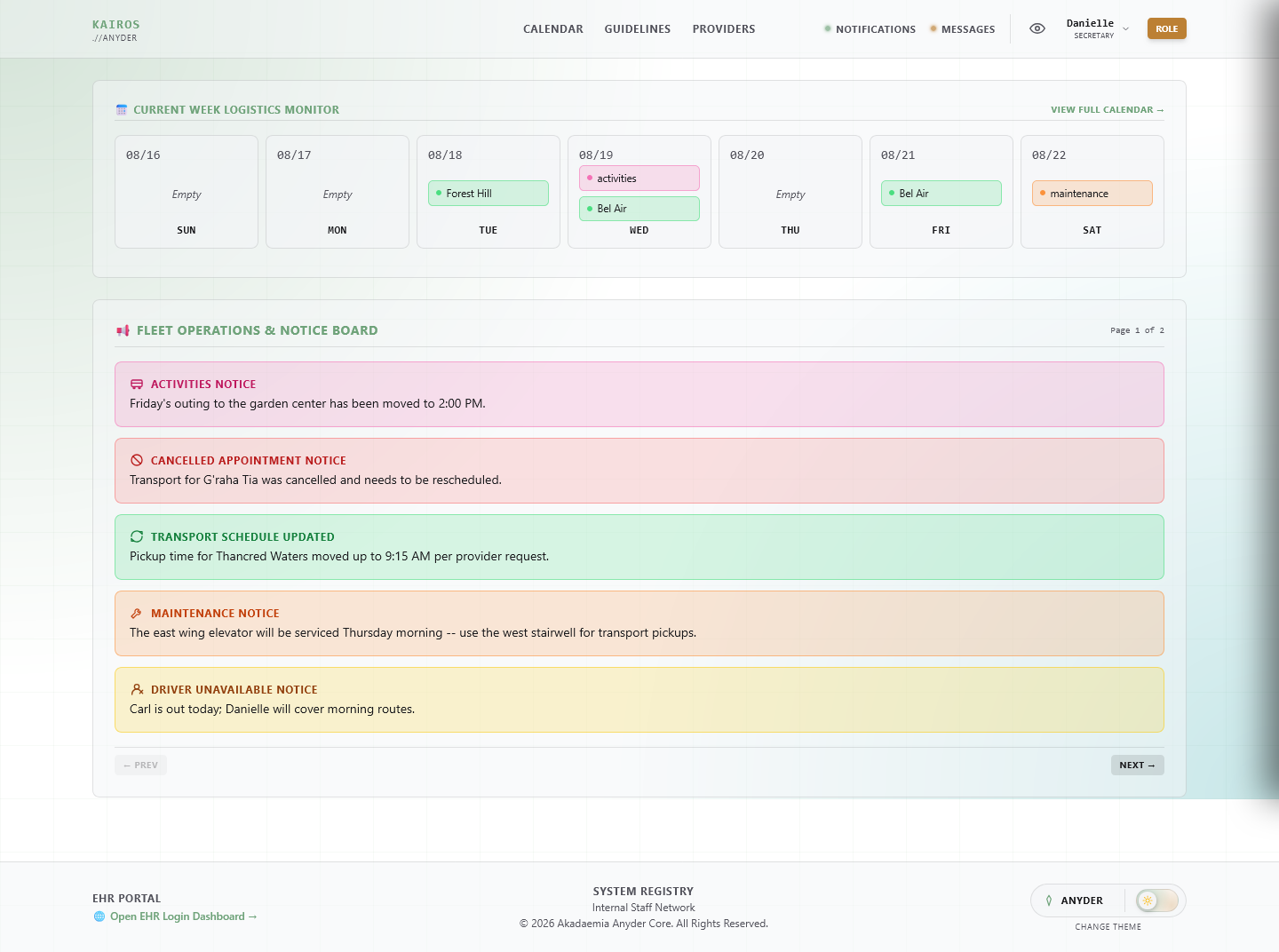Open Messages in the header

tap(962, 29)
